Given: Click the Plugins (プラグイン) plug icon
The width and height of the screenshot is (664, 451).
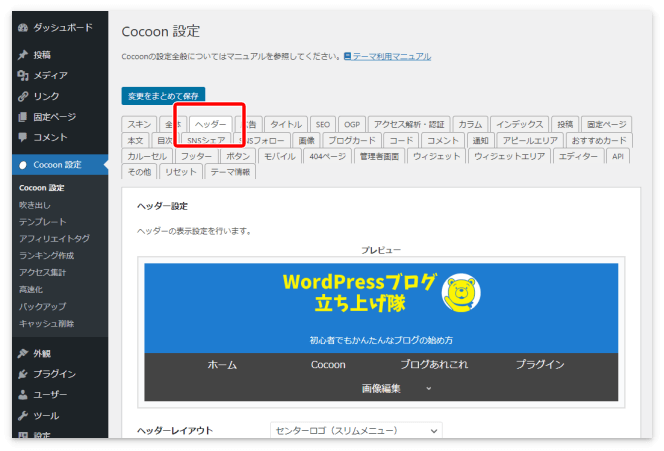Looking at the screenshot, I should 23,374.
